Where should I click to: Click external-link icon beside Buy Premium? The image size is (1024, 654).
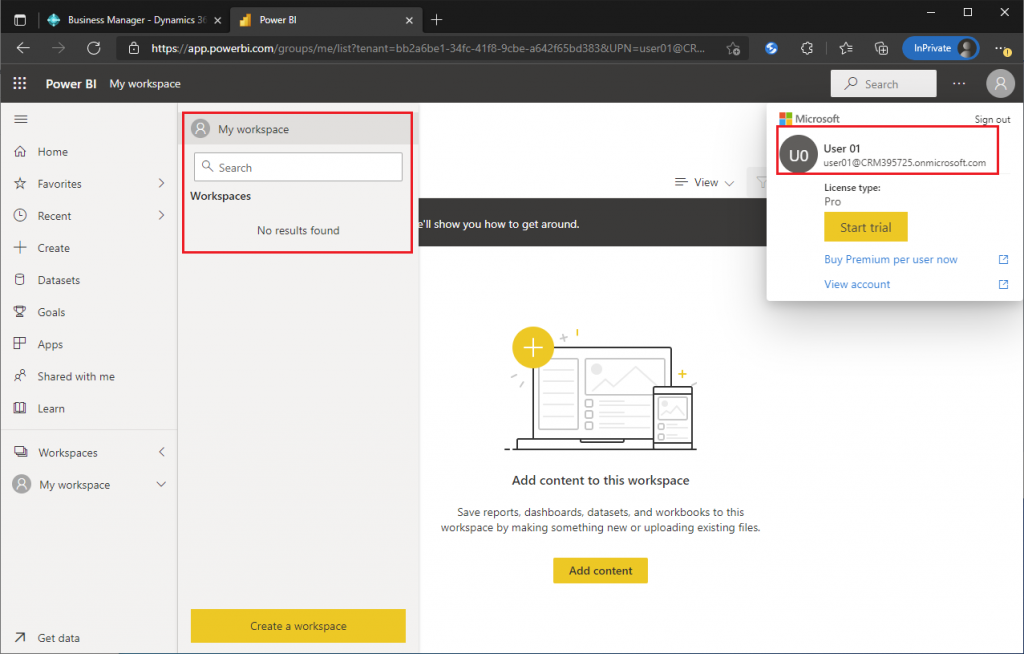(1003, 259)
